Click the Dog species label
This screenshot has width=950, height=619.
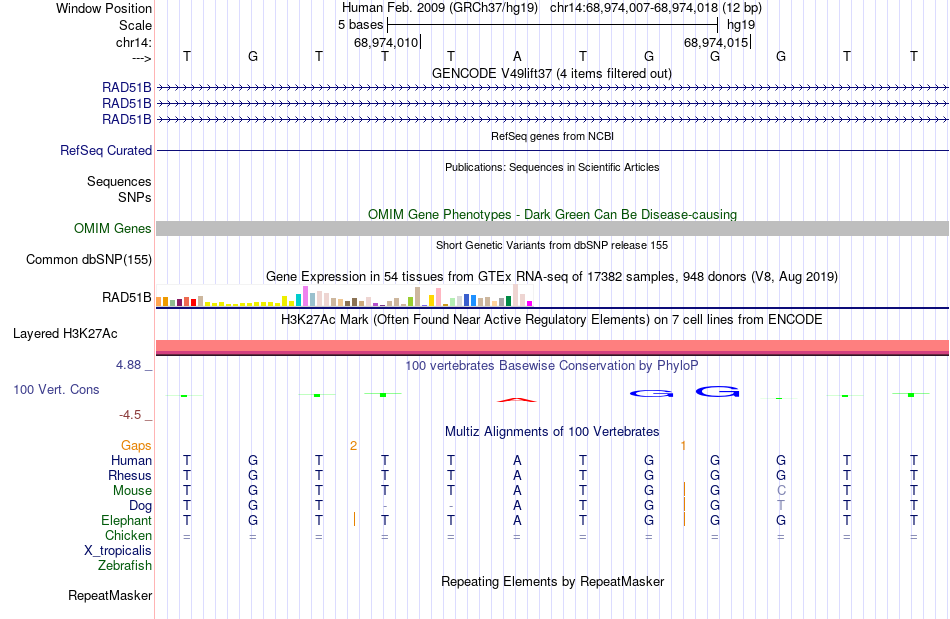tap(140, 505)
